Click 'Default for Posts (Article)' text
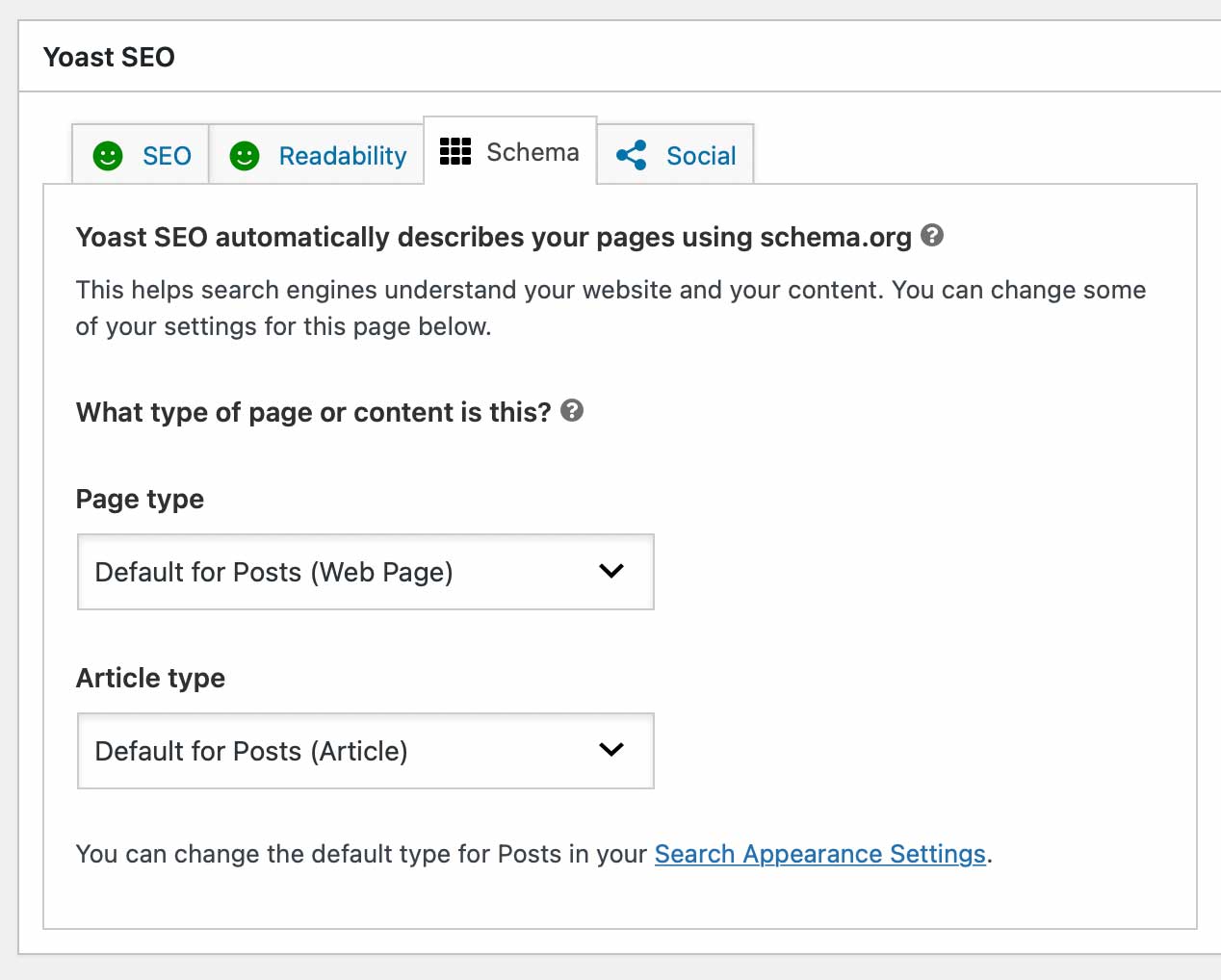Image resolution: width=1221 pixels, height=980 pixels. point(251,752)
